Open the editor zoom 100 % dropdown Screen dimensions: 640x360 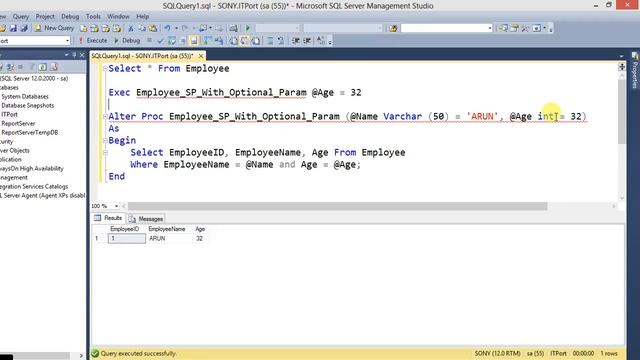(x=116, y=206)
